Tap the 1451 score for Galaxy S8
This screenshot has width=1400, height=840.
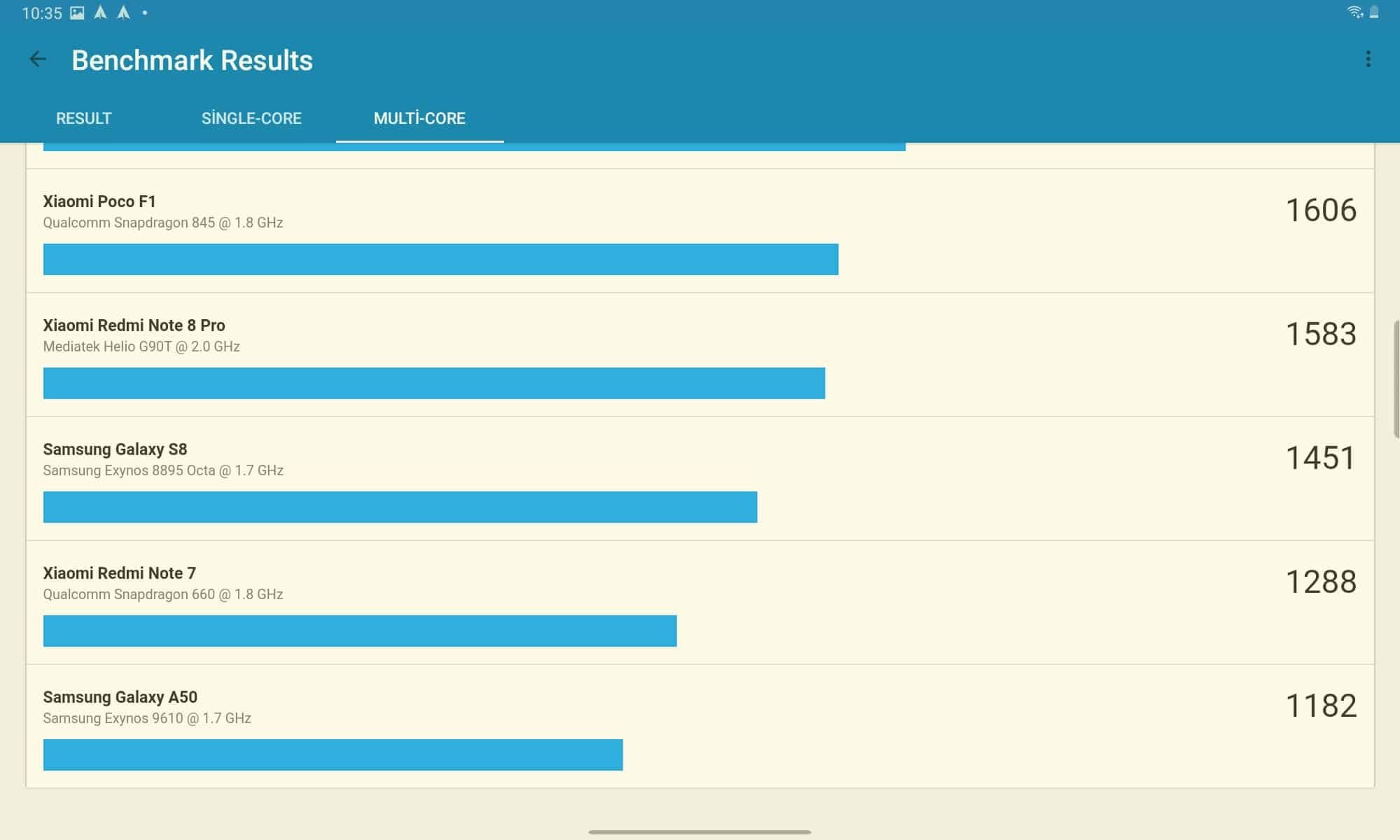[1320, 458]
